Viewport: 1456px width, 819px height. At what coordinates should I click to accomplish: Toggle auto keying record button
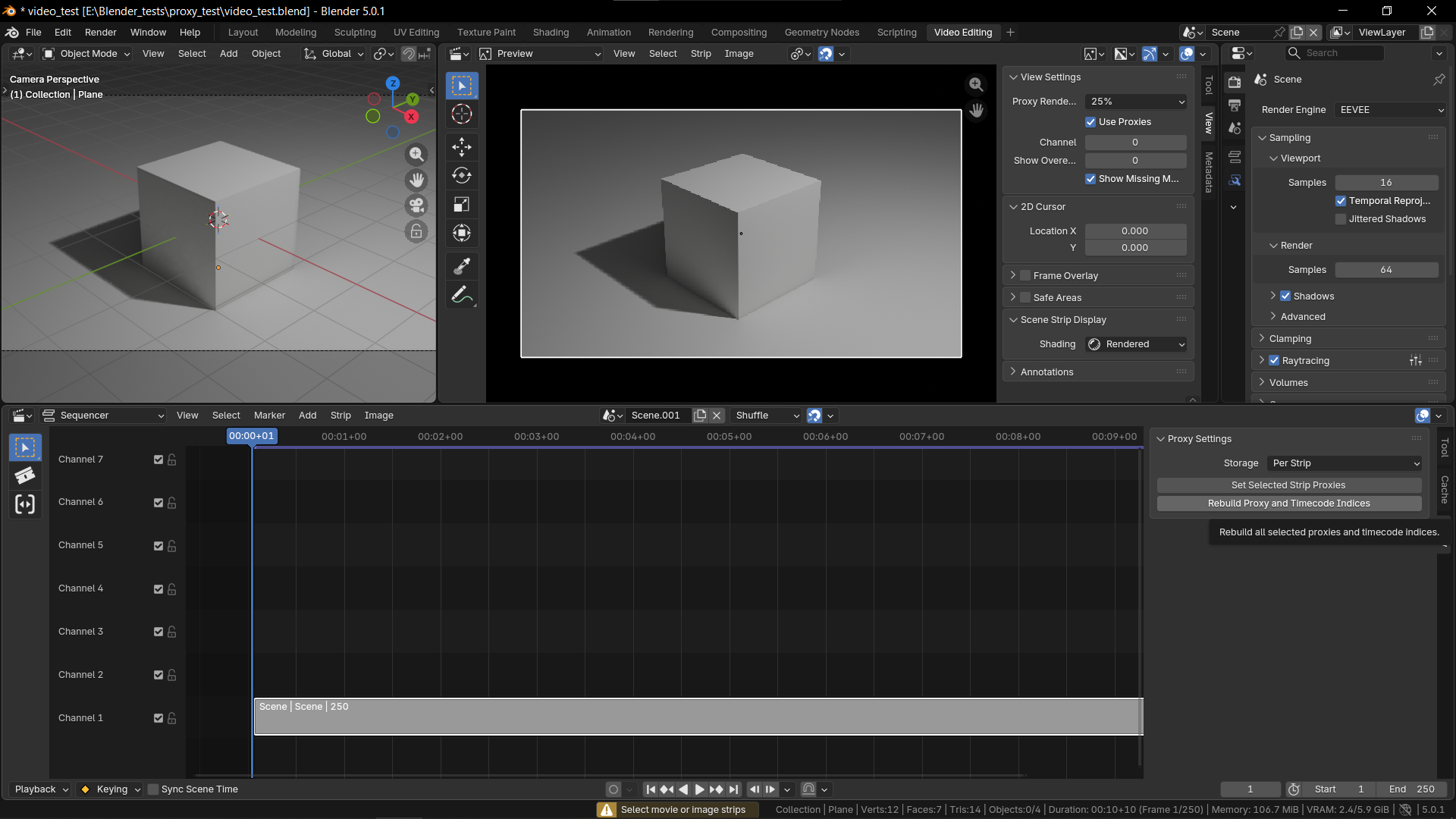point(613,789)
